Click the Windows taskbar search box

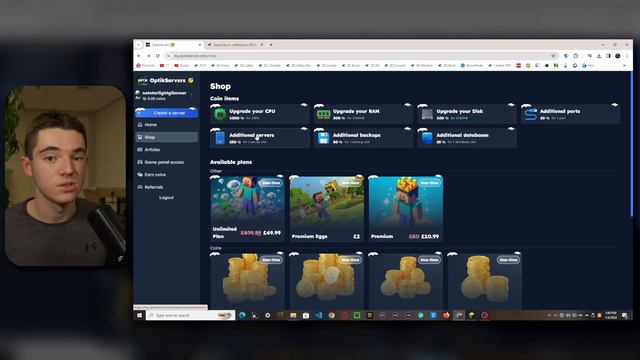point(190,315)
